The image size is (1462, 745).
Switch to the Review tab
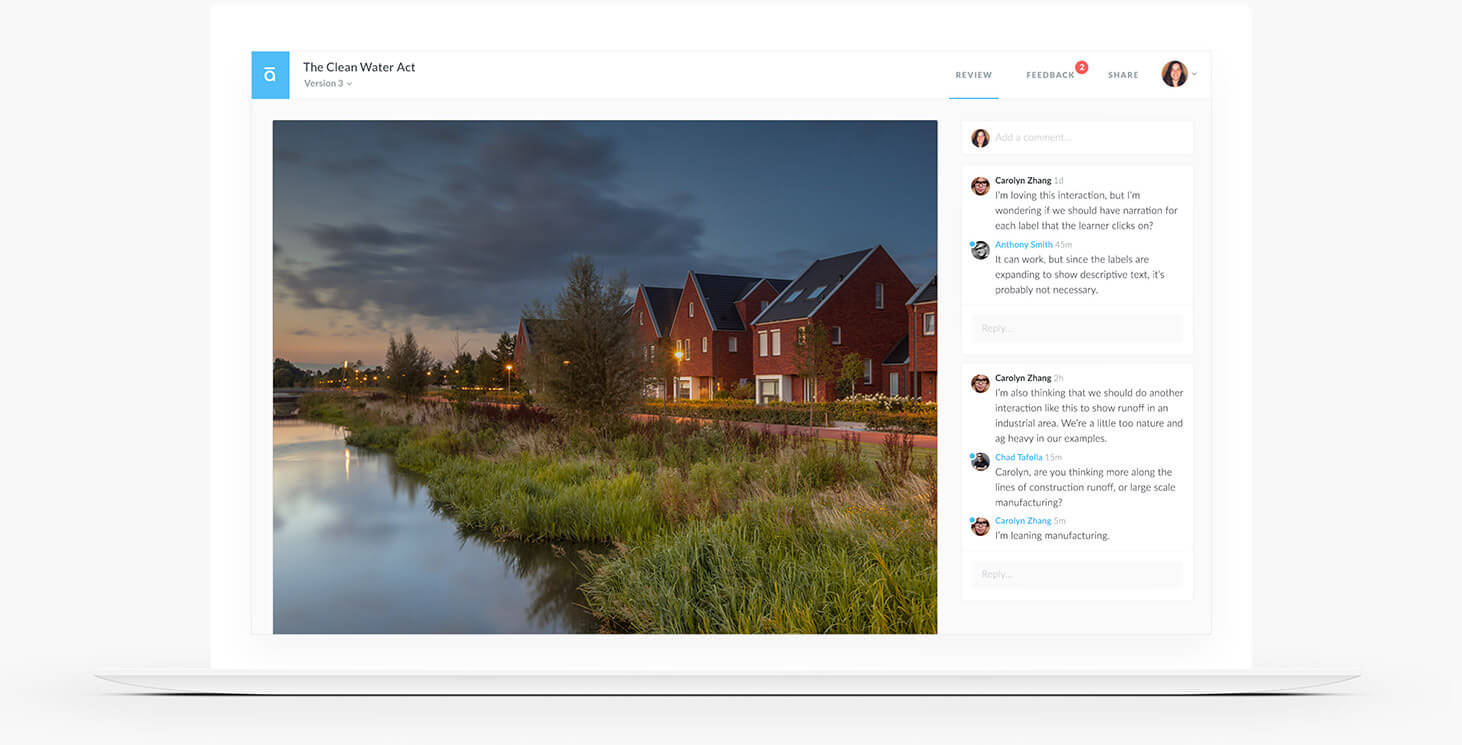[x=973, y=75]
